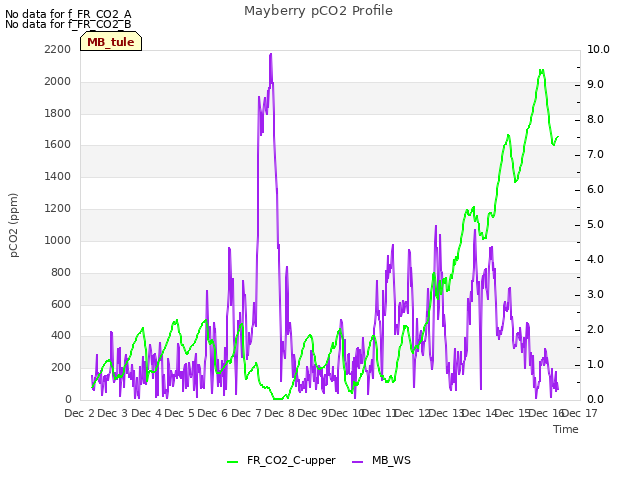The height and width of the screenshot is (480, 640).
Task: Click the Dec 5 x-axis tick label
Action: coord(180,413)
